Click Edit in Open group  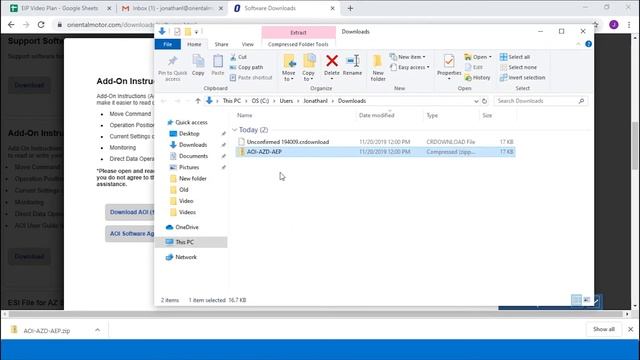473,67
